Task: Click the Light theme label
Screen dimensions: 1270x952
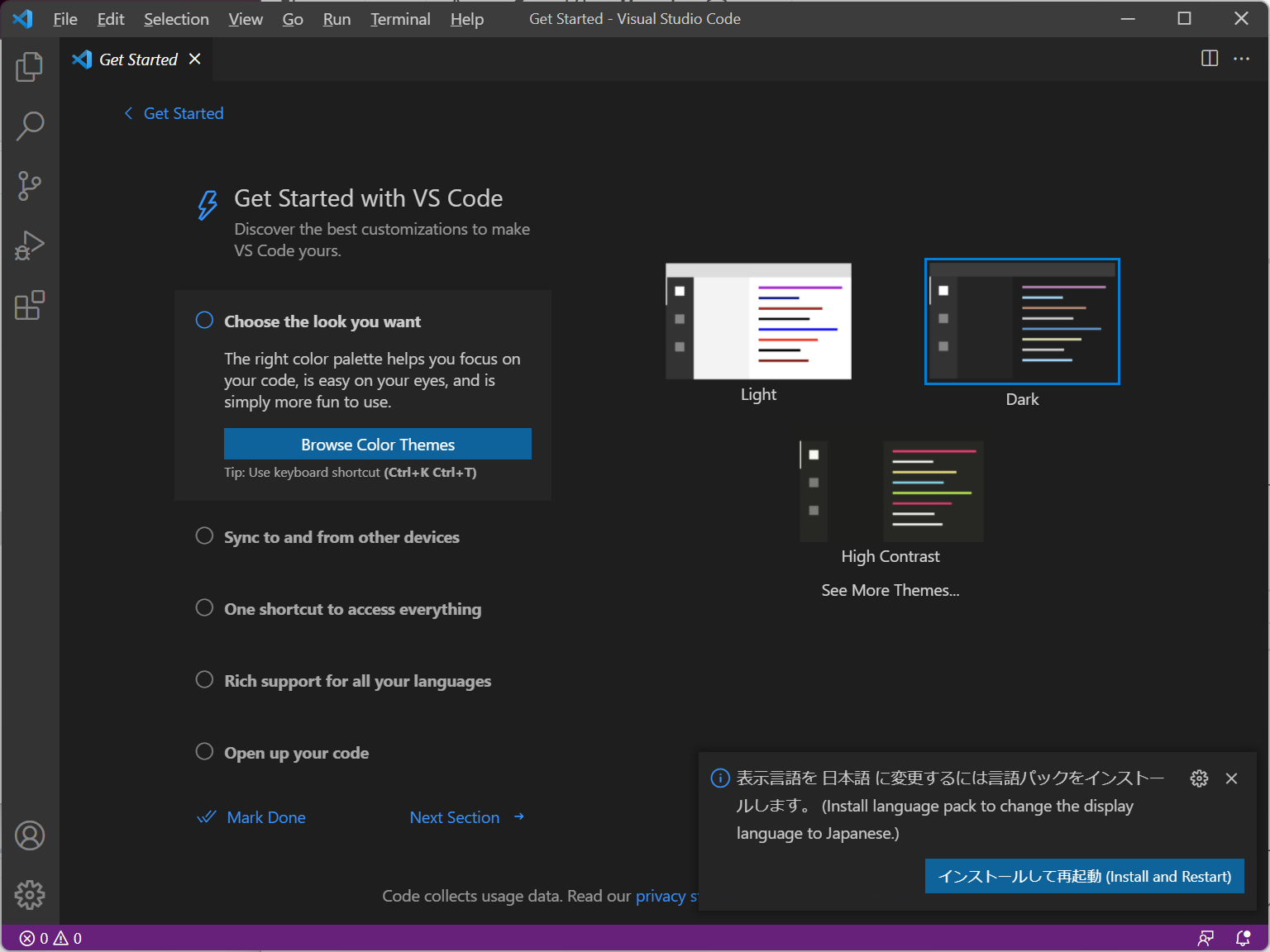Action: pos(758,394)
